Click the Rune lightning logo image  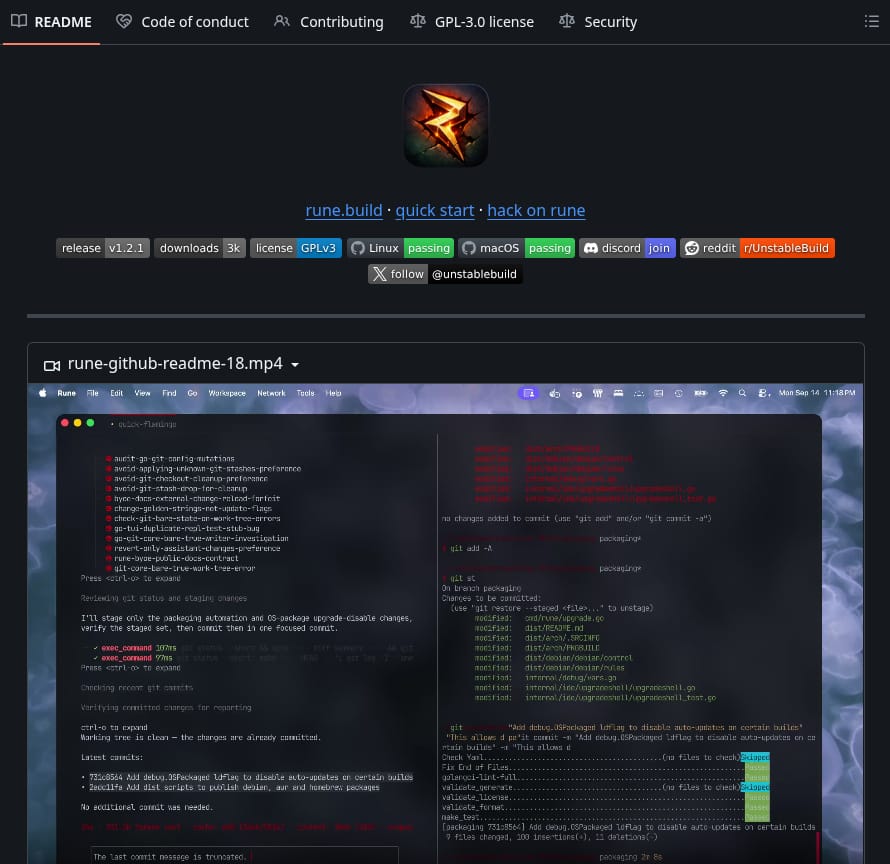coord(446,125)
